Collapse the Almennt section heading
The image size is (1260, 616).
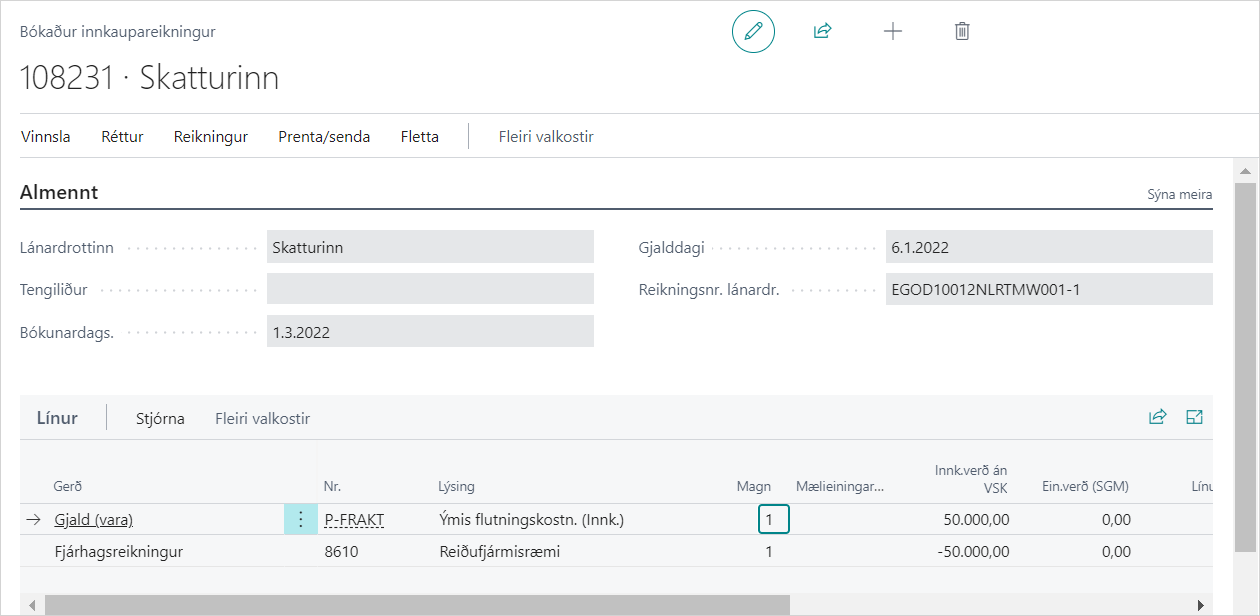pyautogui.click(x=59, y=193)
